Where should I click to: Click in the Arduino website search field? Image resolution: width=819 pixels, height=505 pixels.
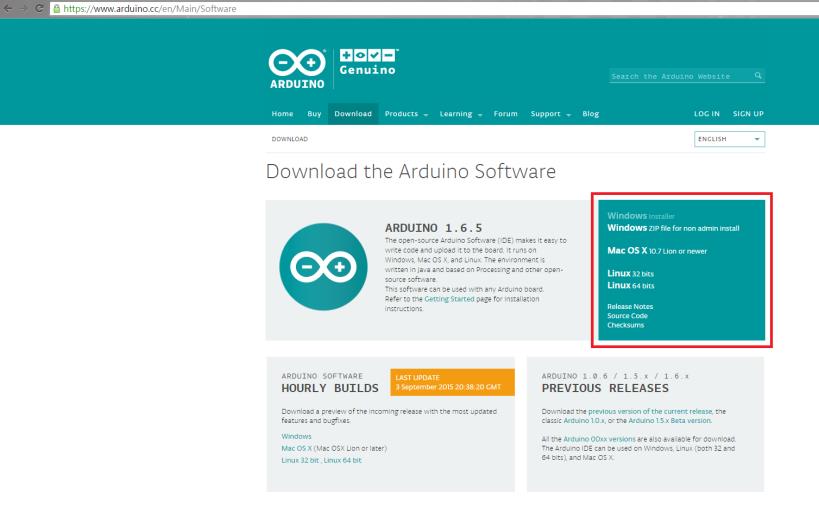coord(680,77)
